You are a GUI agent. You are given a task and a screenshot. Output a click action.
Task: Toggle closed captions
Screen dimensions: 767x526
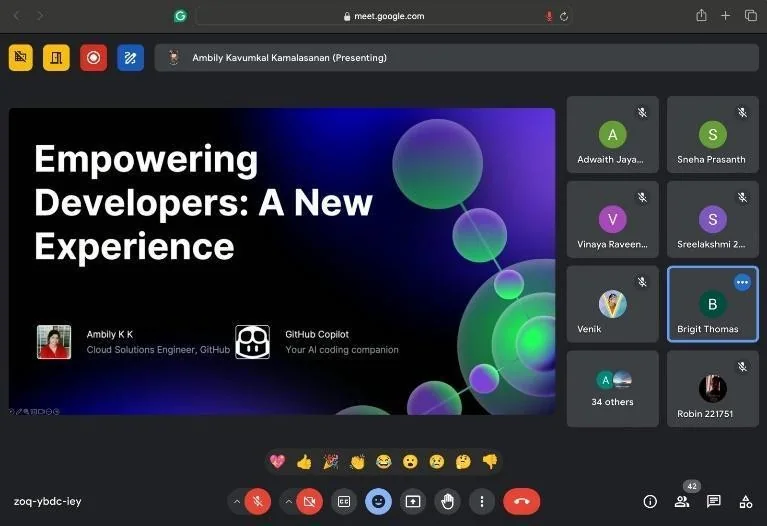pyautogui.click(x=344, y=502)
